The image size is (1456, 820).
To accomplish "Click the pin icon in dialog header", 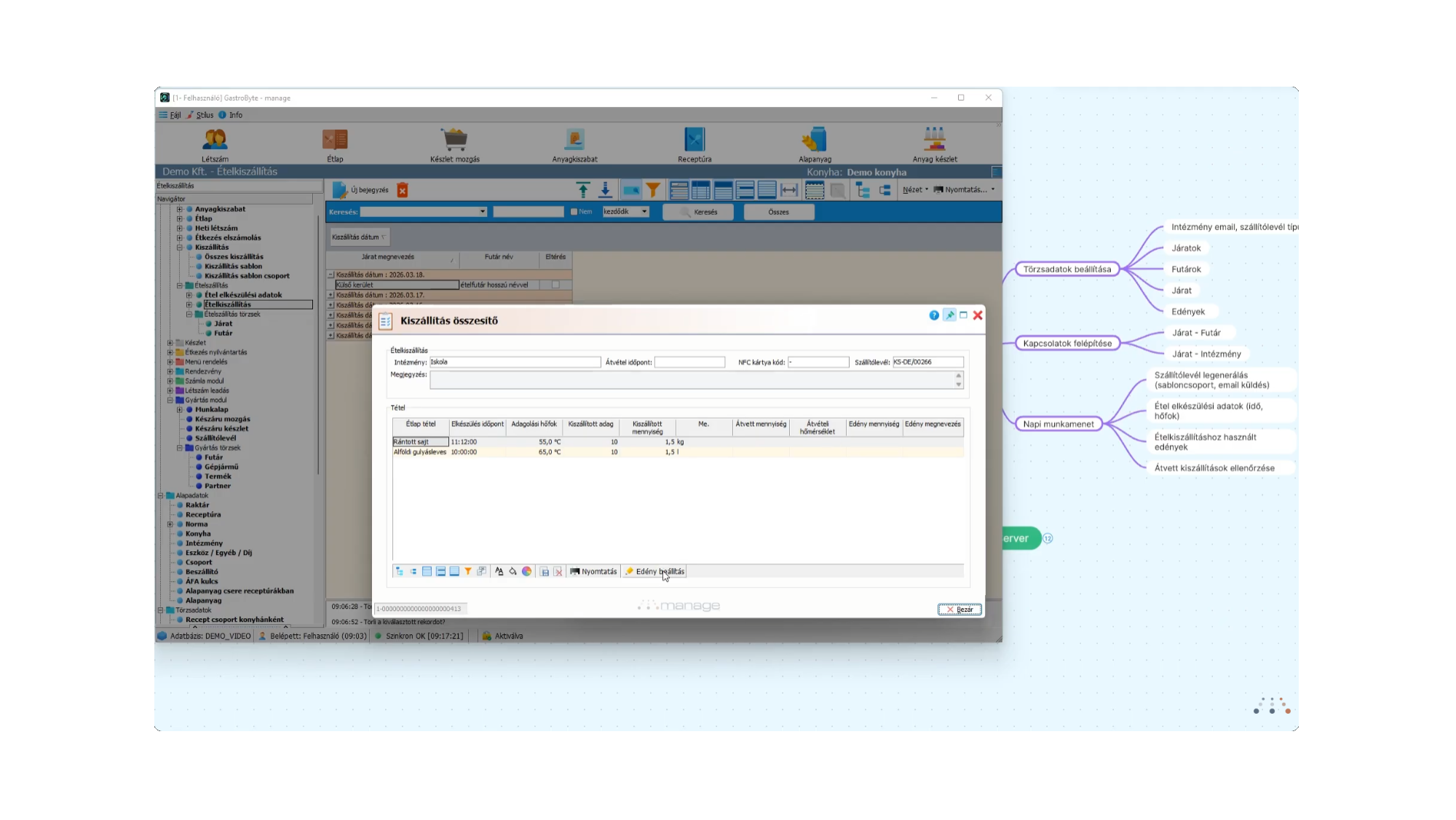I will pyautogui.click(x=949, y=315).
